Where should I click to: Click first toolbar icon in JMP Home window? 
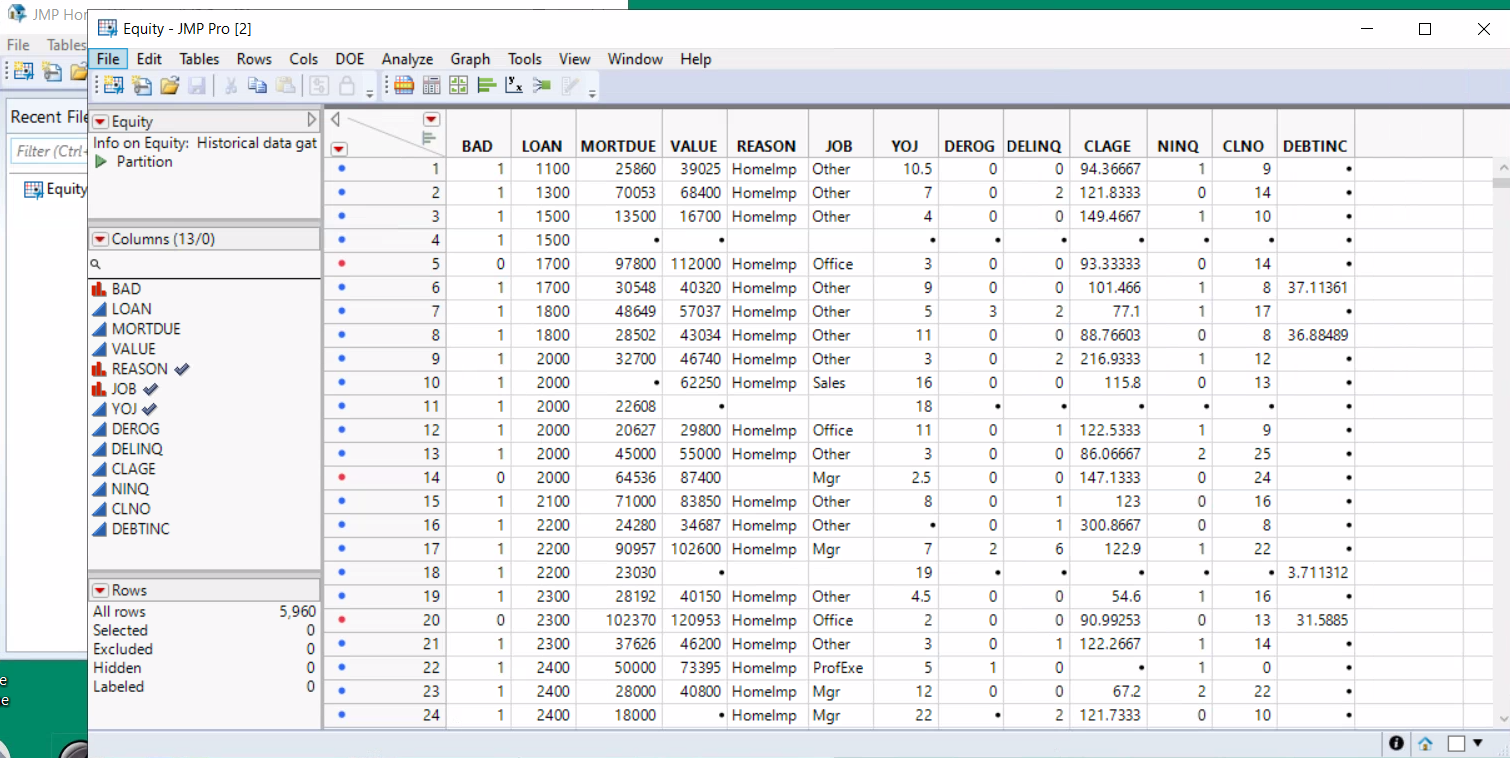(23, 71)
